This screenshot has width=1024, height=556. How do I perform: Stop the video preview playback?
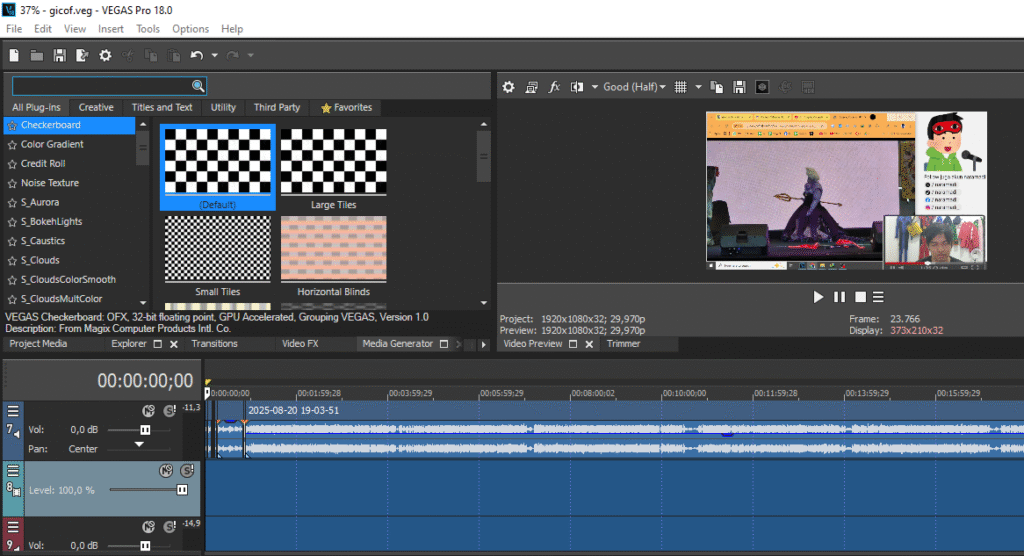[861, 297]
